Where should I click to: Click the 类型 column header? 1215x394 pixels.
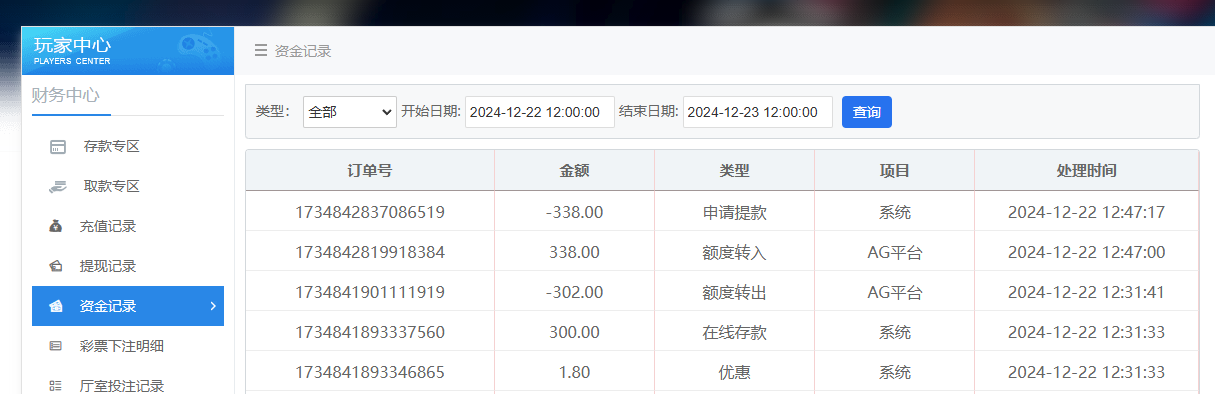(x=734, y=171)
